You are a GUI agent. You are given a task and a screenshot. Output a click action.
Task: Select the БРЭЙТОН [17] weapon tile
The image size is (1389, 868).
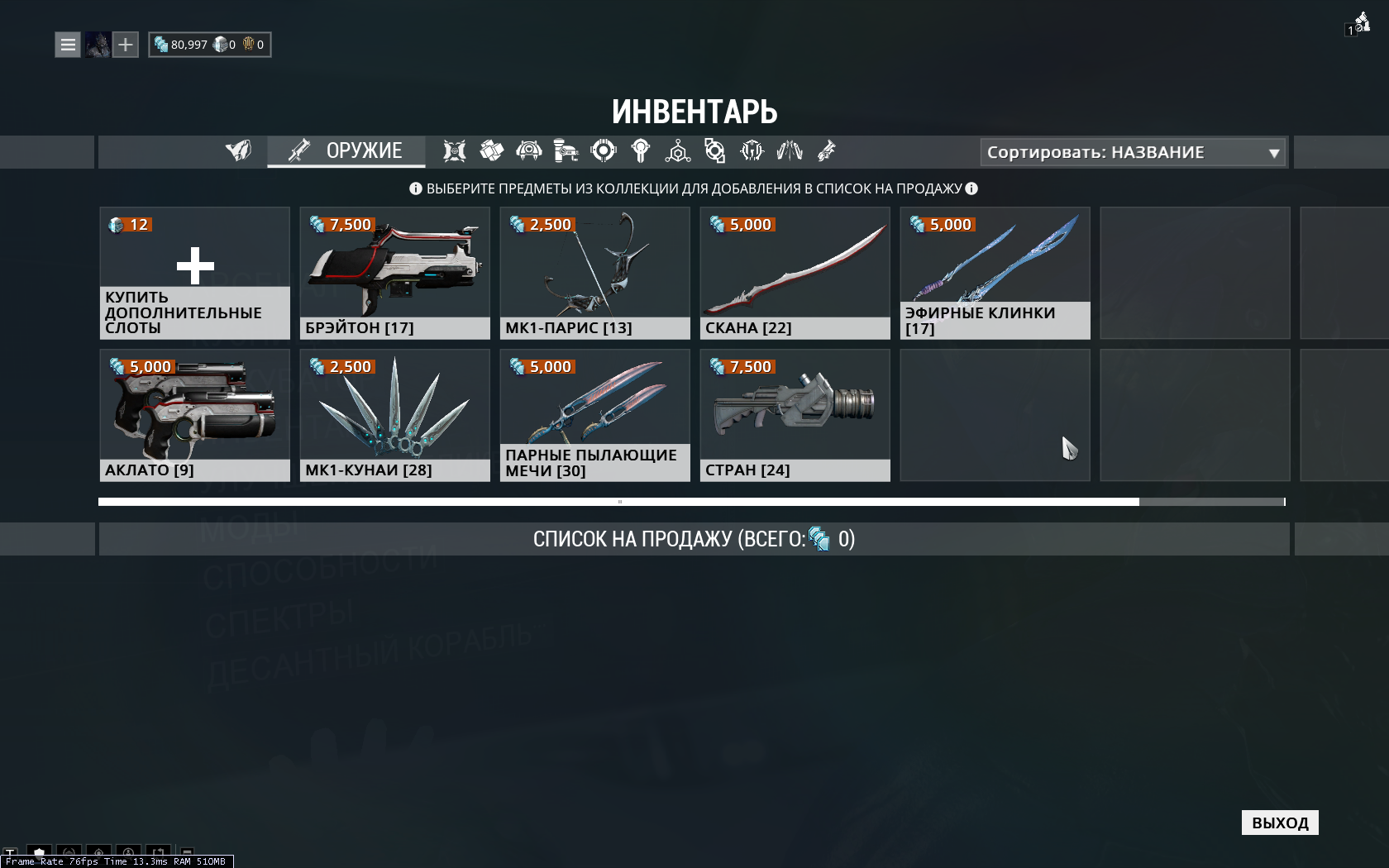point(395,273)
